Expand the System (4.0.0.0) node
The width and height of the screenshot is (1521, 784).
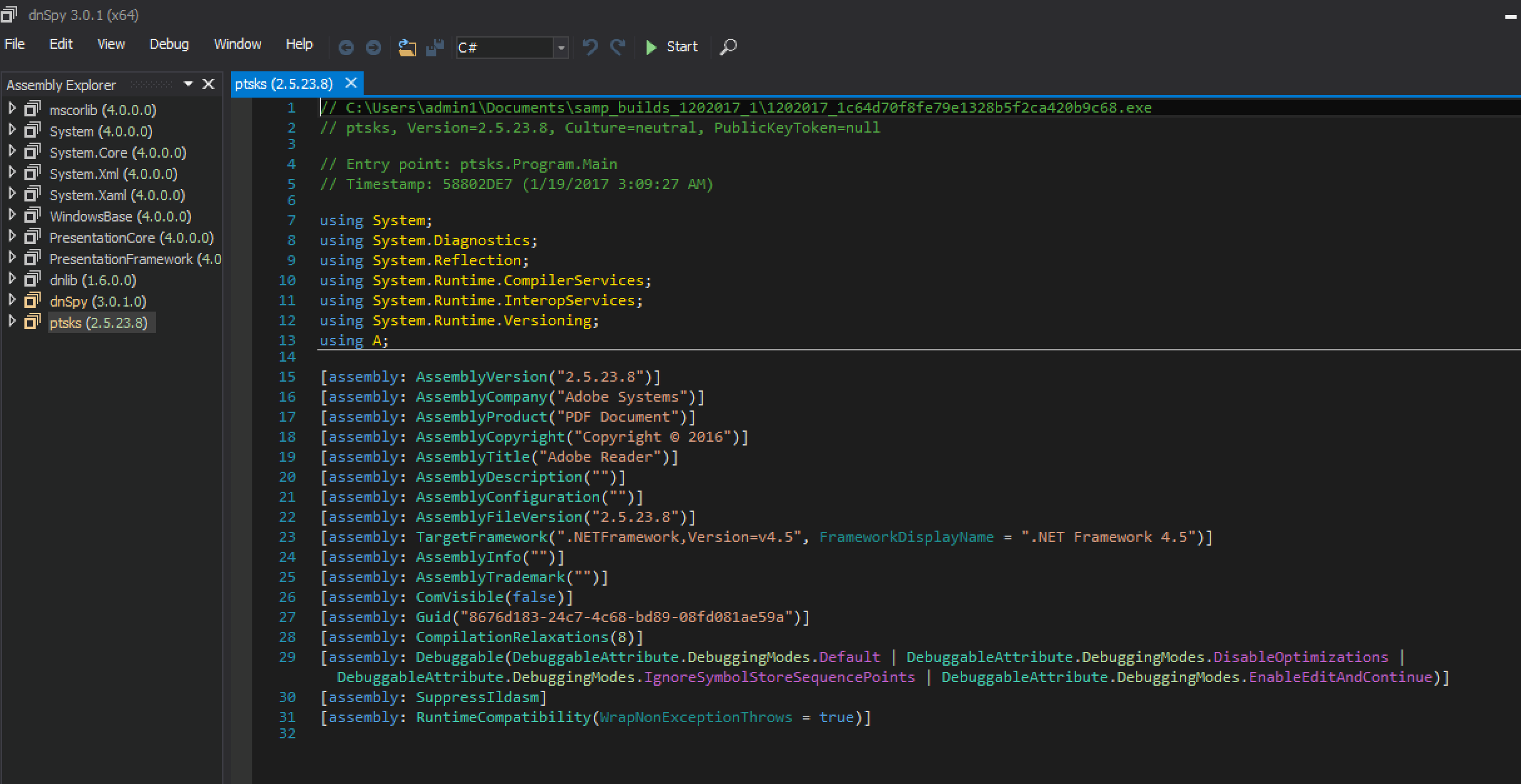12,130
